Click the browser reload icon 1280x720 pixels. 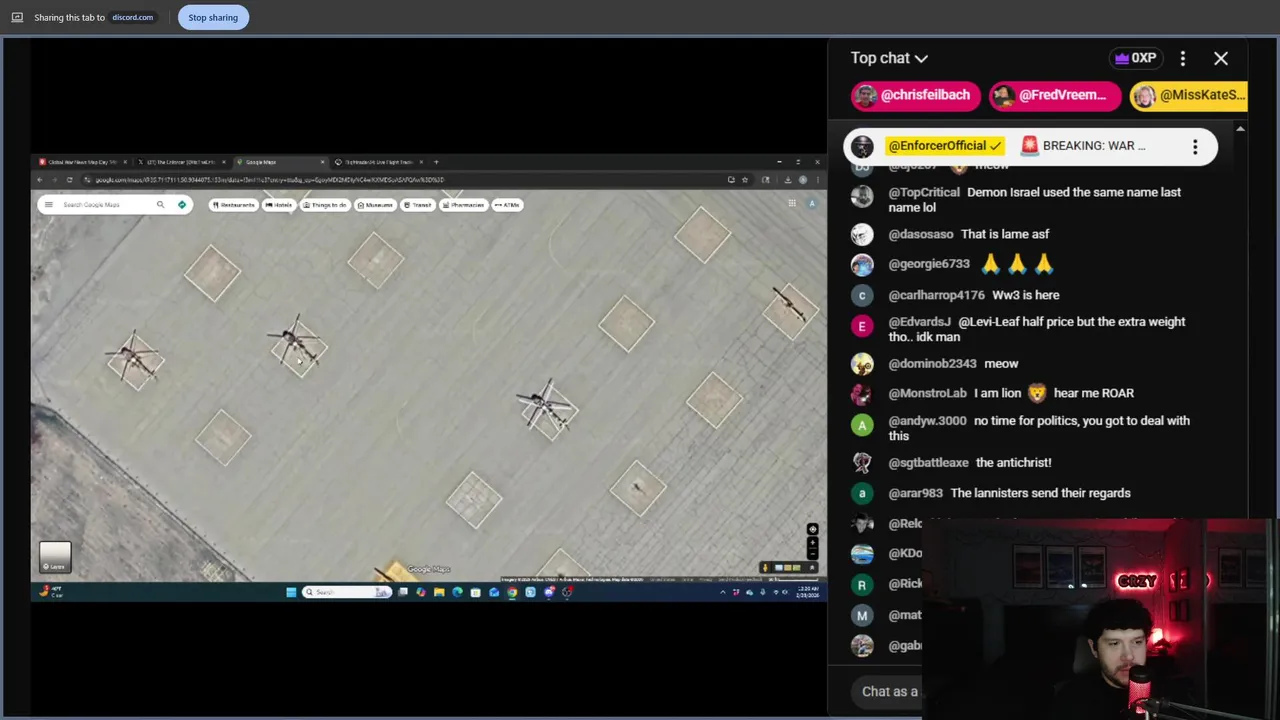(x=69, y=180)
